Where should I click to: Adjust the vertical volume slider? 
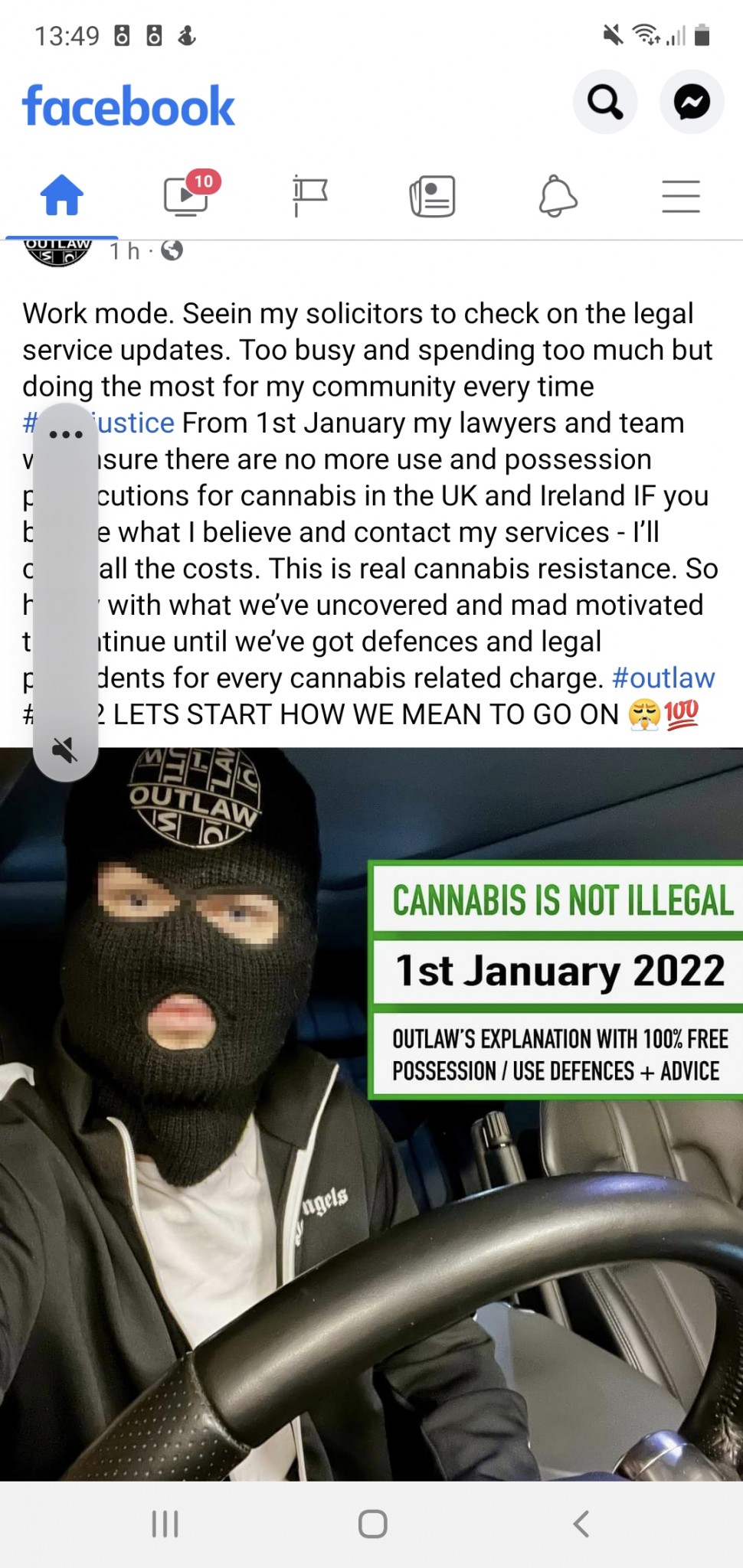click(x=66, y=591)
